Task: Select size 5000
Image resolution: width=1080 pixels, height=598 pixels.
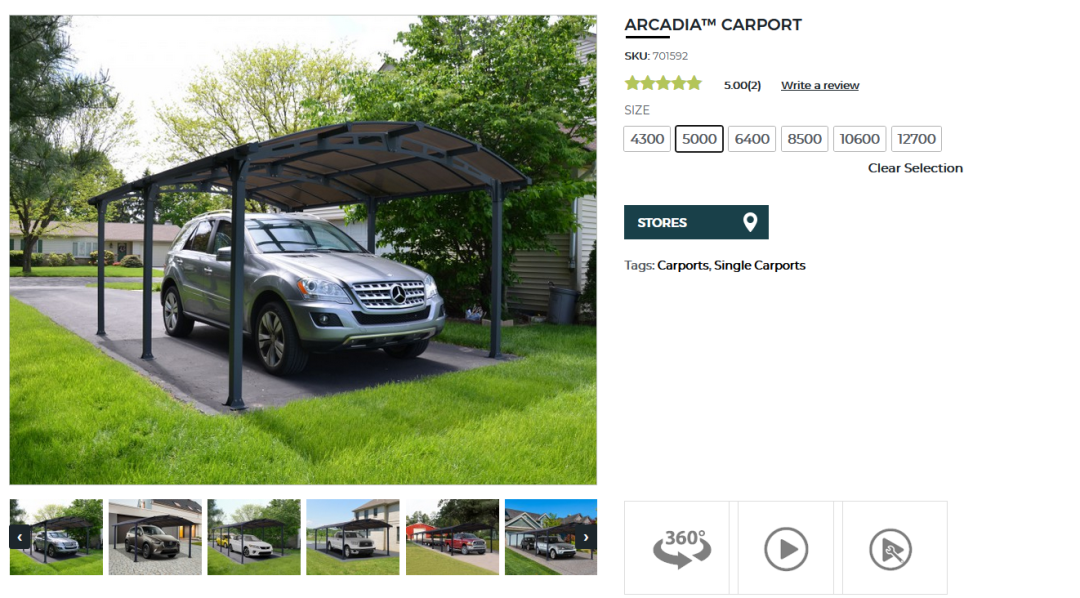Action: point(699,138)
